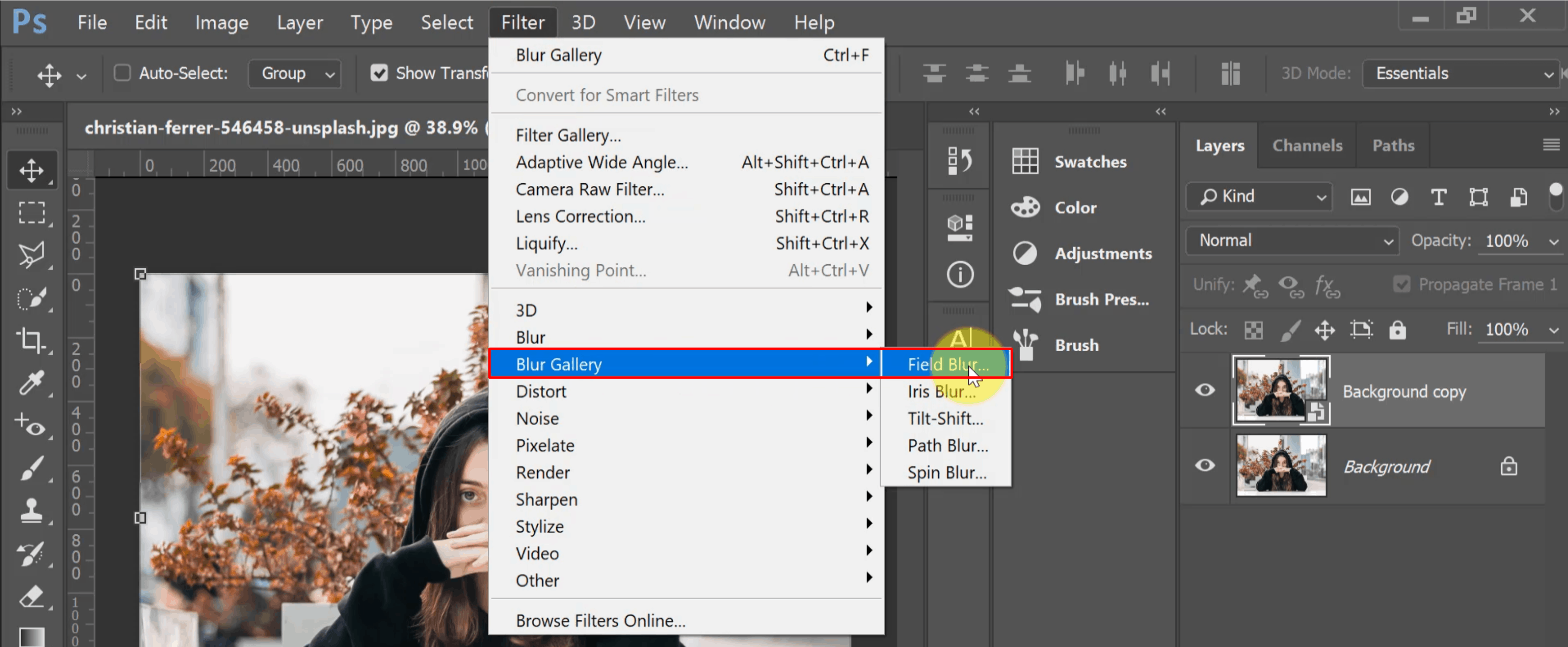This screenshot has height=647, width=1568.
Task: Open the Color panel
Action: 1054,207
